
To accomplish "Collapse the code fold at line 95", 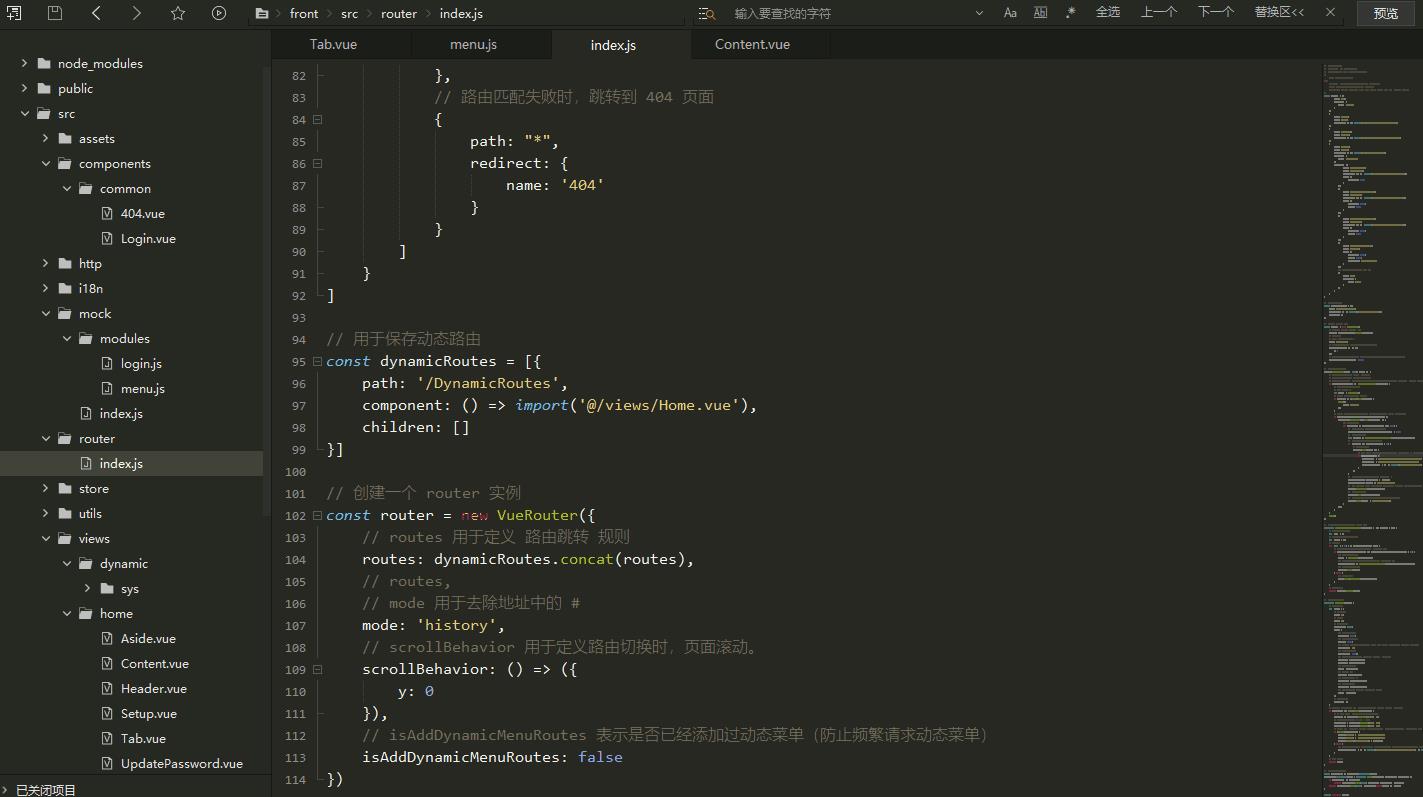I will coord(318,361).
